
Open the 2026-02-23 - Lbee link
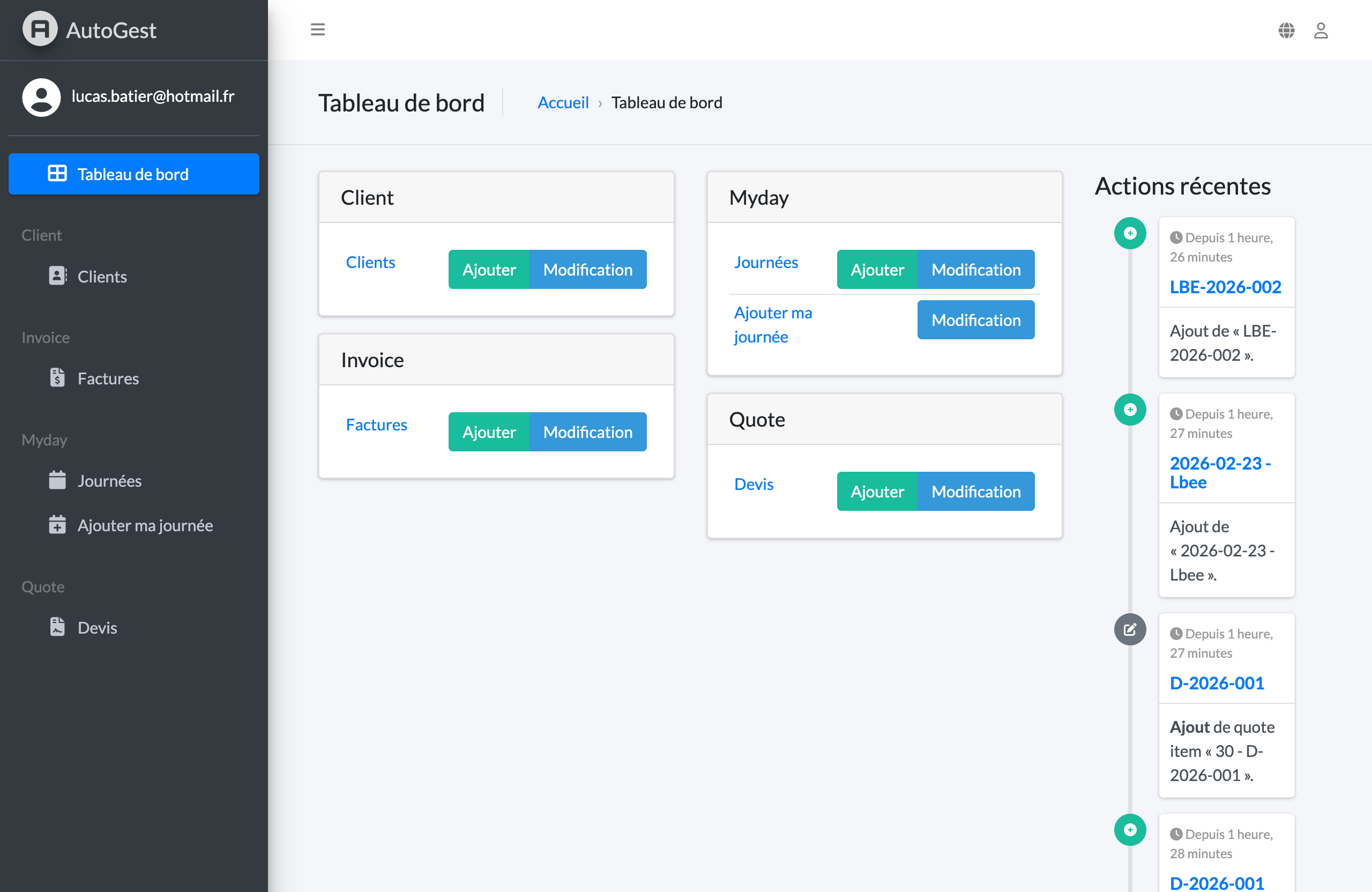[x=1220, y=472]
